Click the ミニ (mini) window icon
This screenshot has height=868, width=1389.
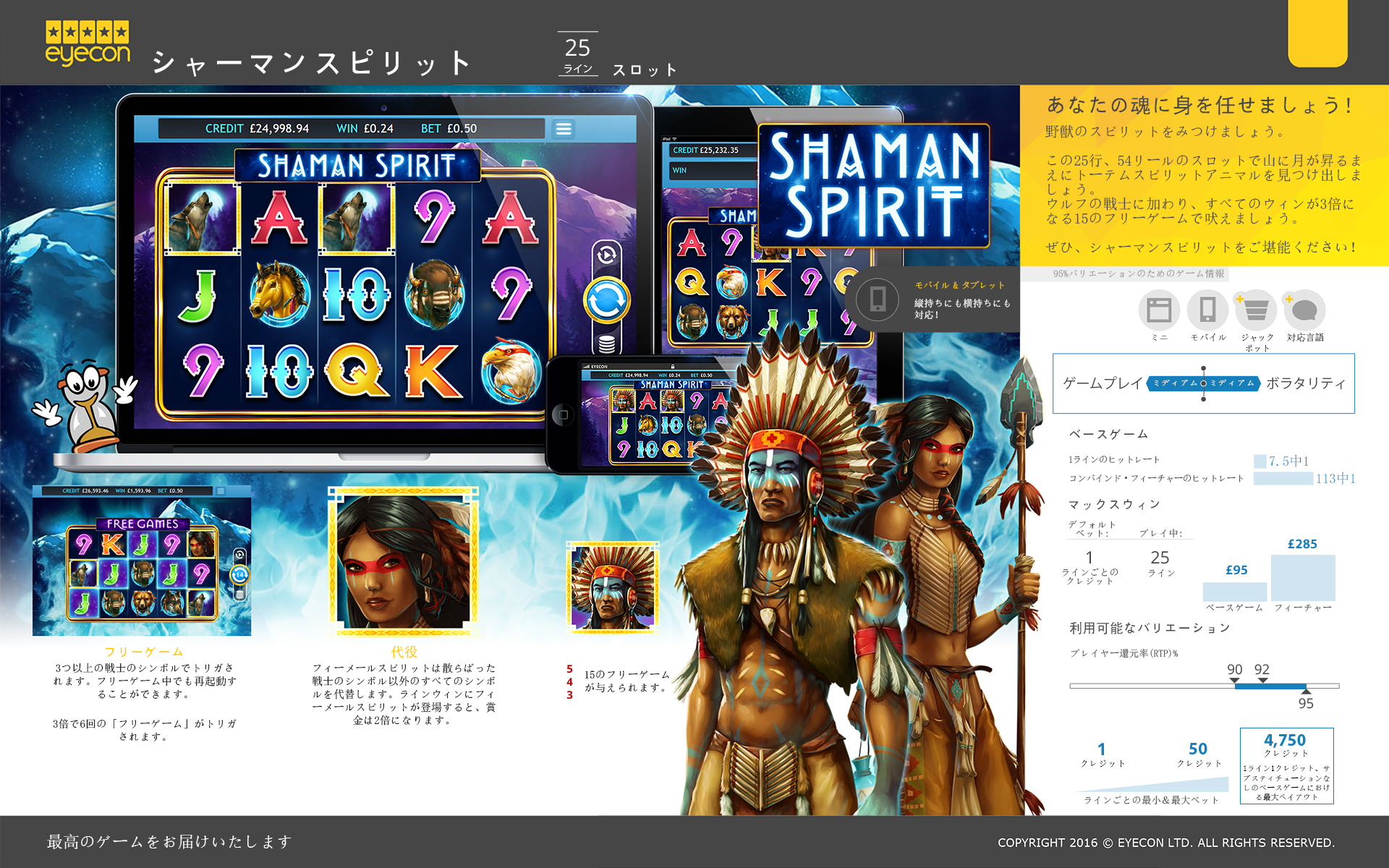click(1159, 310)
